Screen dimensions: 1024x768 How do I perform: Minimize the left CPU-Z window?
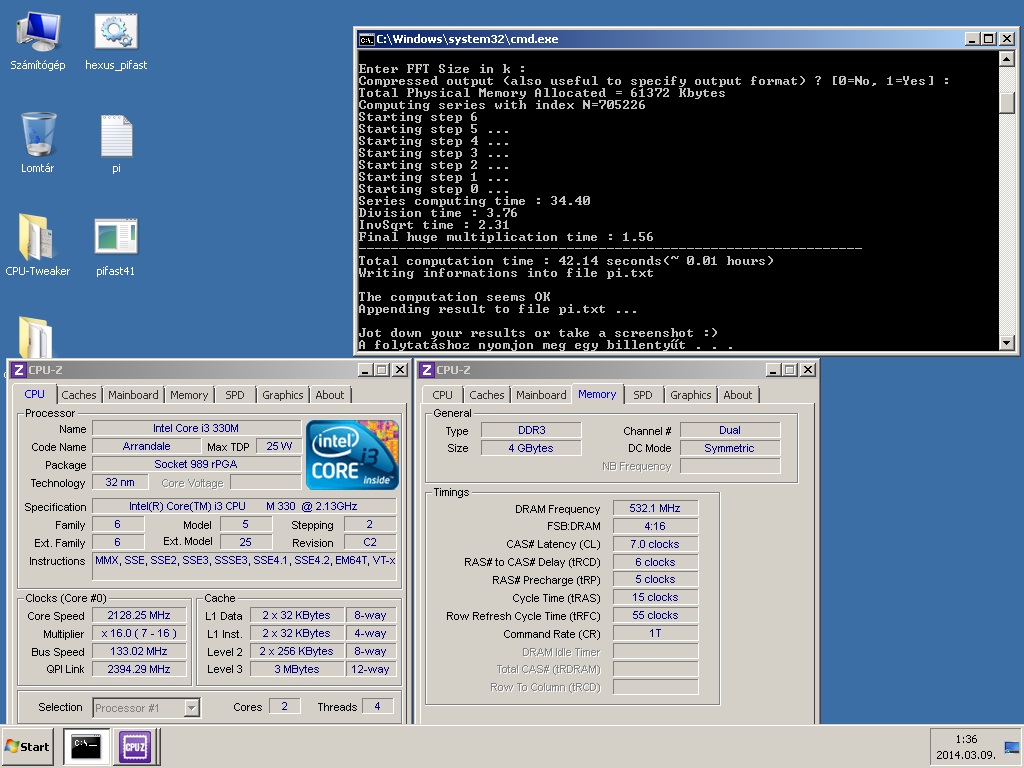[x=366, y=370]
